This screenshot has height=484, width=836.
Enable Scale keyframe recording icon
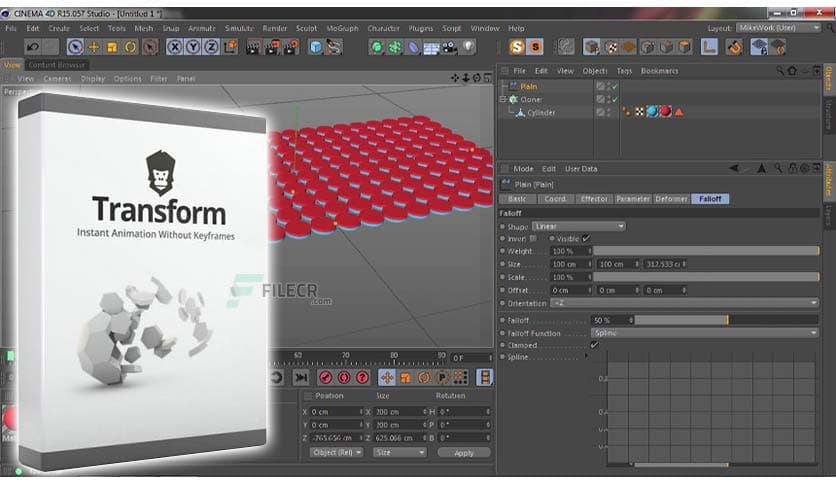click(x=405, y=377)
